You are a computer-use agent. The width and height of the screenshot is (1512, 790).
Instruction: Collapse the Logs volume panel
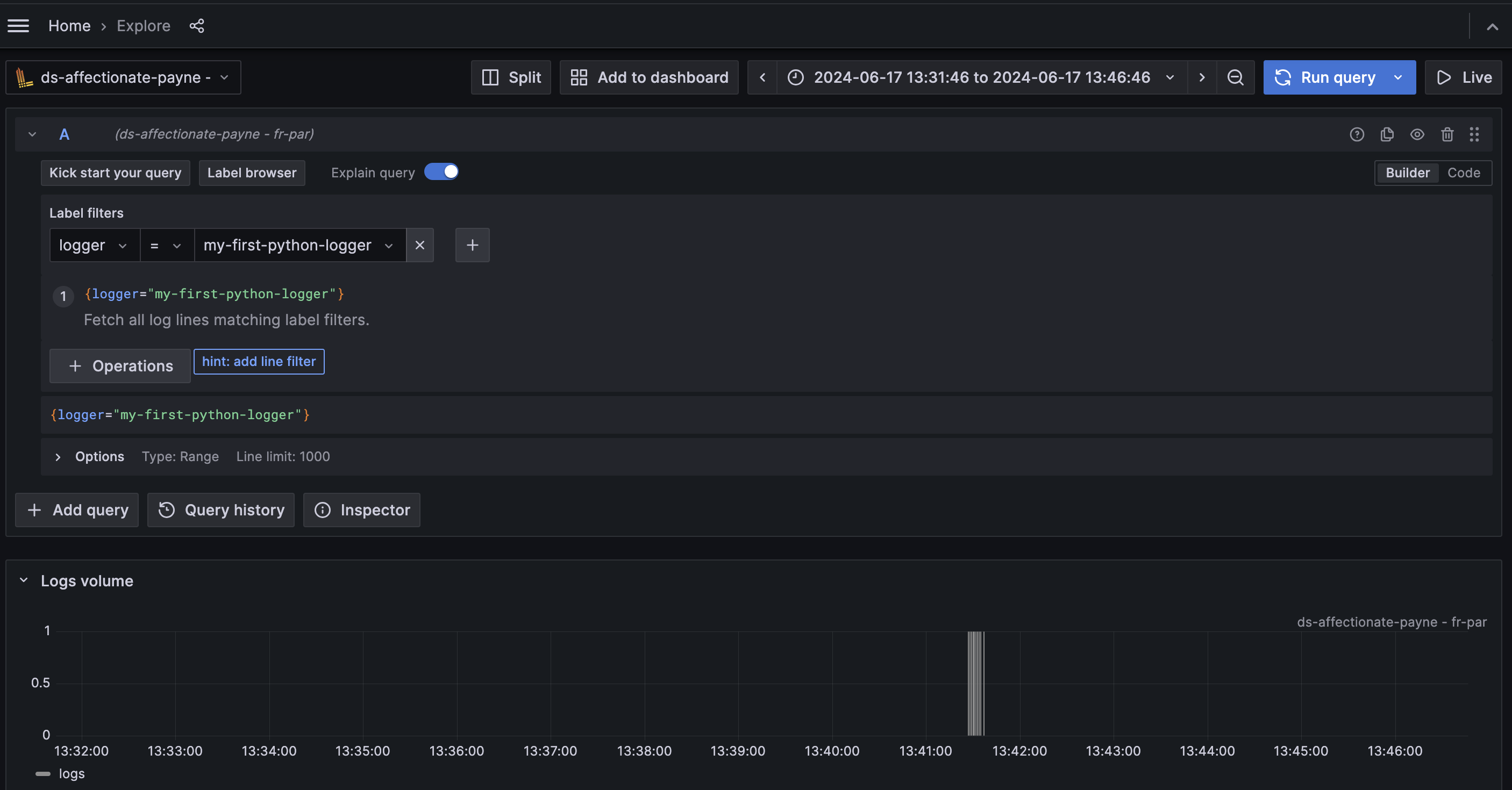(24, 580)
